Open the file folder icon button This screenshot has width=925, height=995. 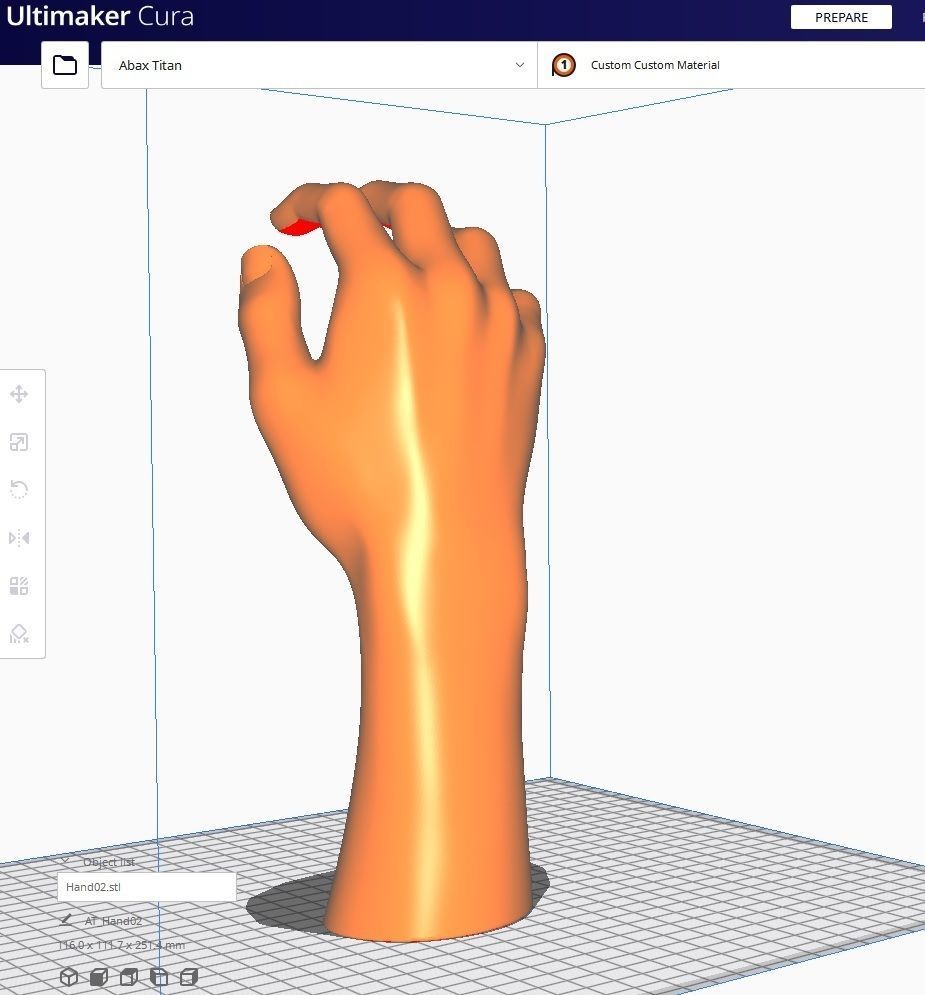pyautogui.click(x=65, y=65)
